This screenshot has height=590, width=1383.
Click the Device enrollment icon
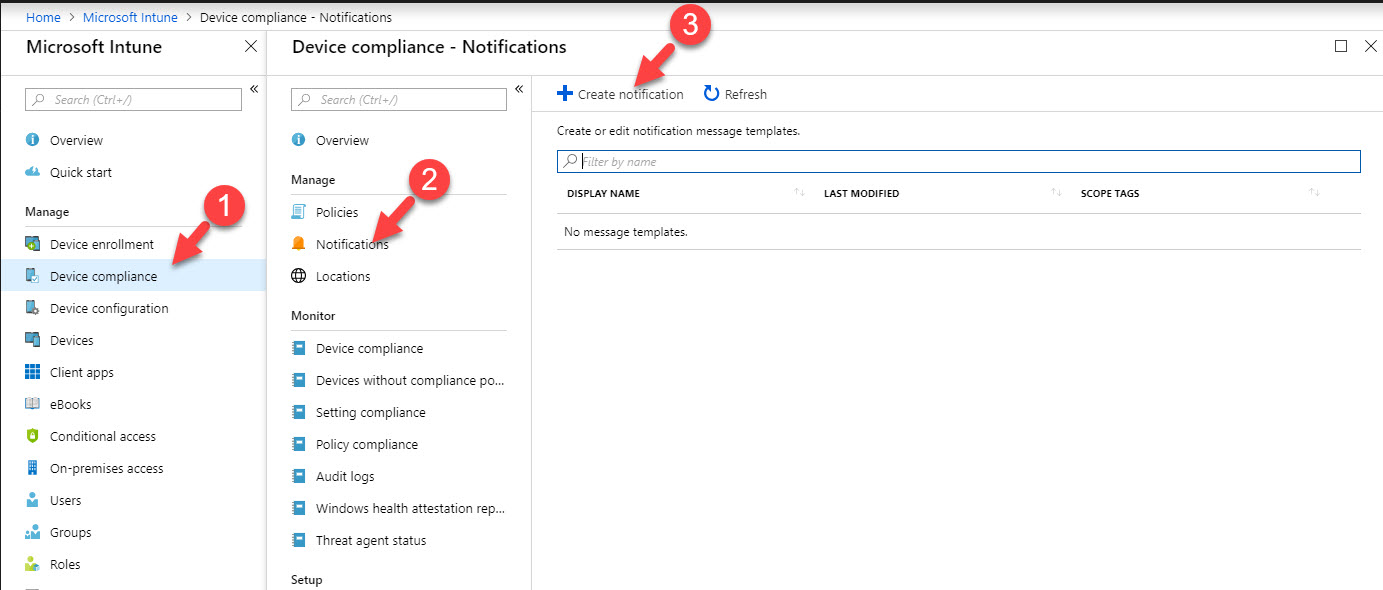tap(32, 244)
